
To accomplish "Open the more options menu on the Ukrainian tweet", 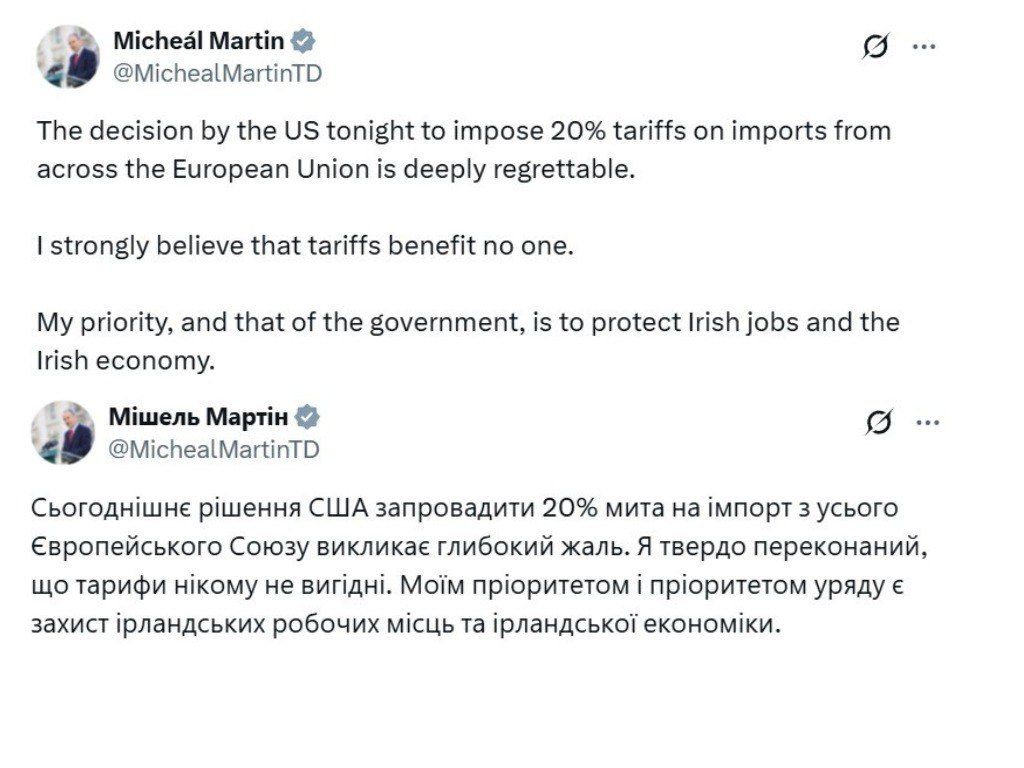I will (x=927, y=421).
